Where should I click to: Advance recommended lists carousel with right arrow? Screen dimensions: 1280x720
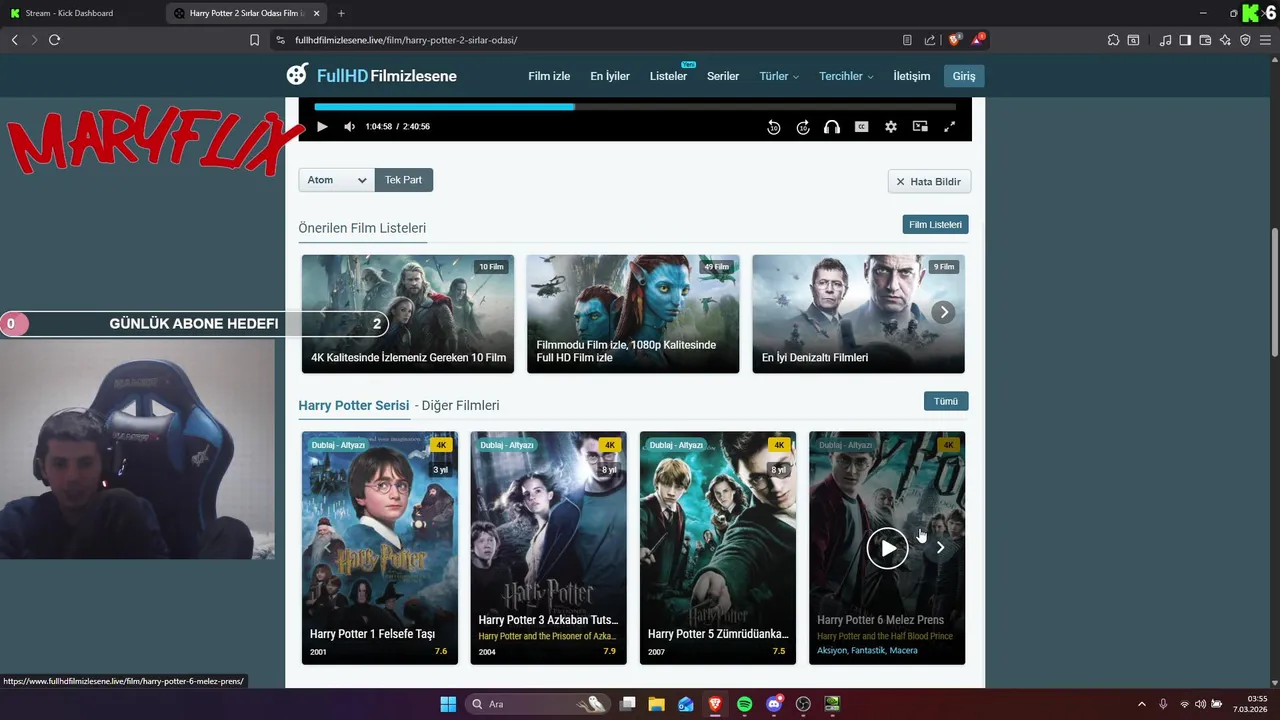(943, 312)
